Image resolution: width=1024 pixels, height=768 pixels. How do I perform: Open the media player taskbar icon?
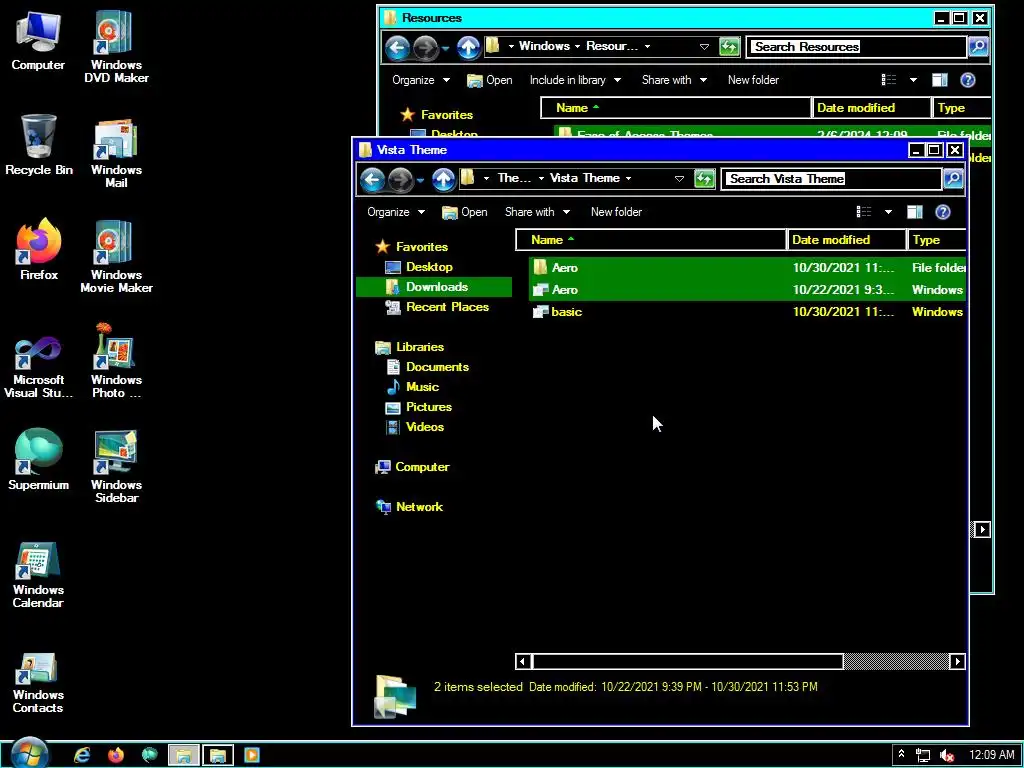[251, 755]
